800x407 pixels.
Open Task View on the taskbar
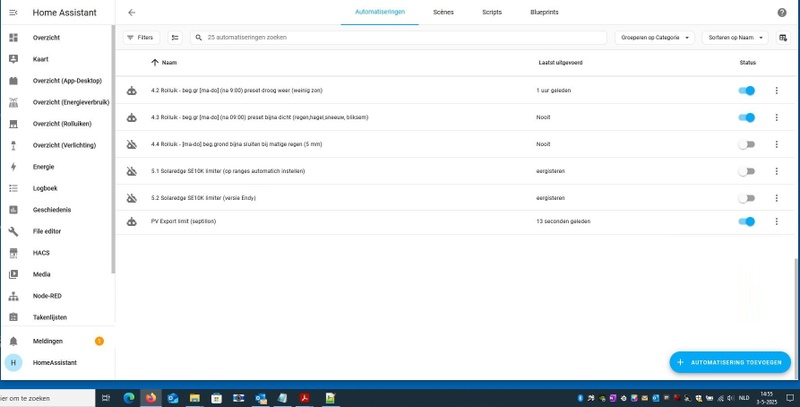click(x=106, y=398)
